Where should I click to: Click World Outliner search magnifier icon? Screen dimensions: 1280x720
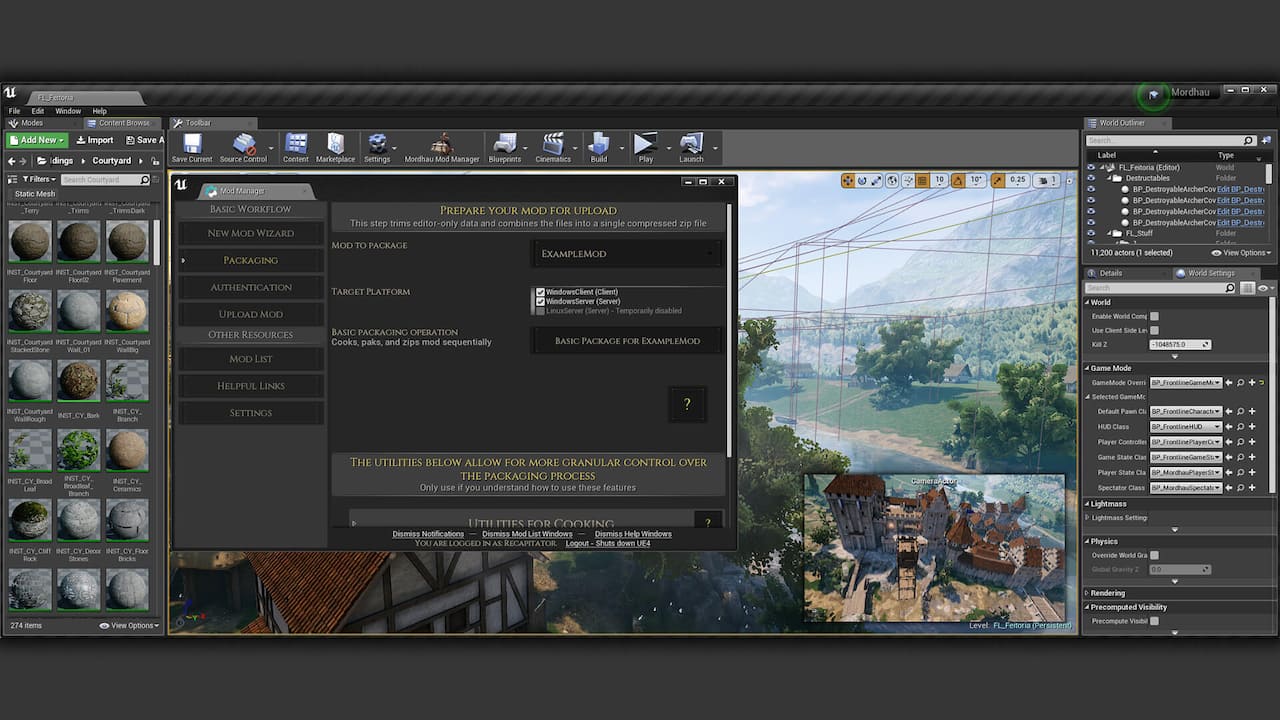1248,141
